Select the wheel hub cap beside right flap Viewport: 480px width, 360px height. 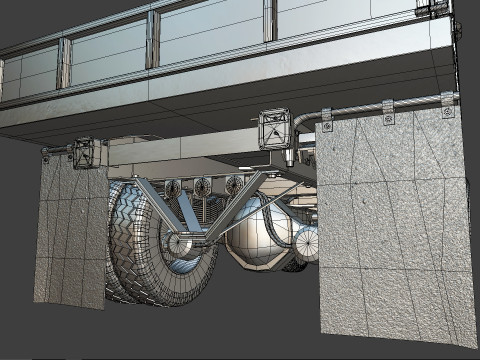(307, 245)
